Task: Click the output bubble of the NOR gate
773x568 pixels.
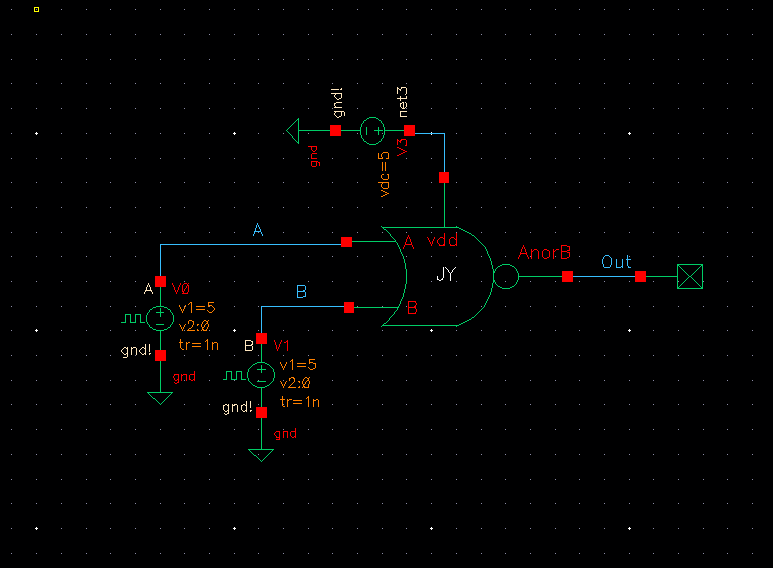Action: tap(506, 277)
